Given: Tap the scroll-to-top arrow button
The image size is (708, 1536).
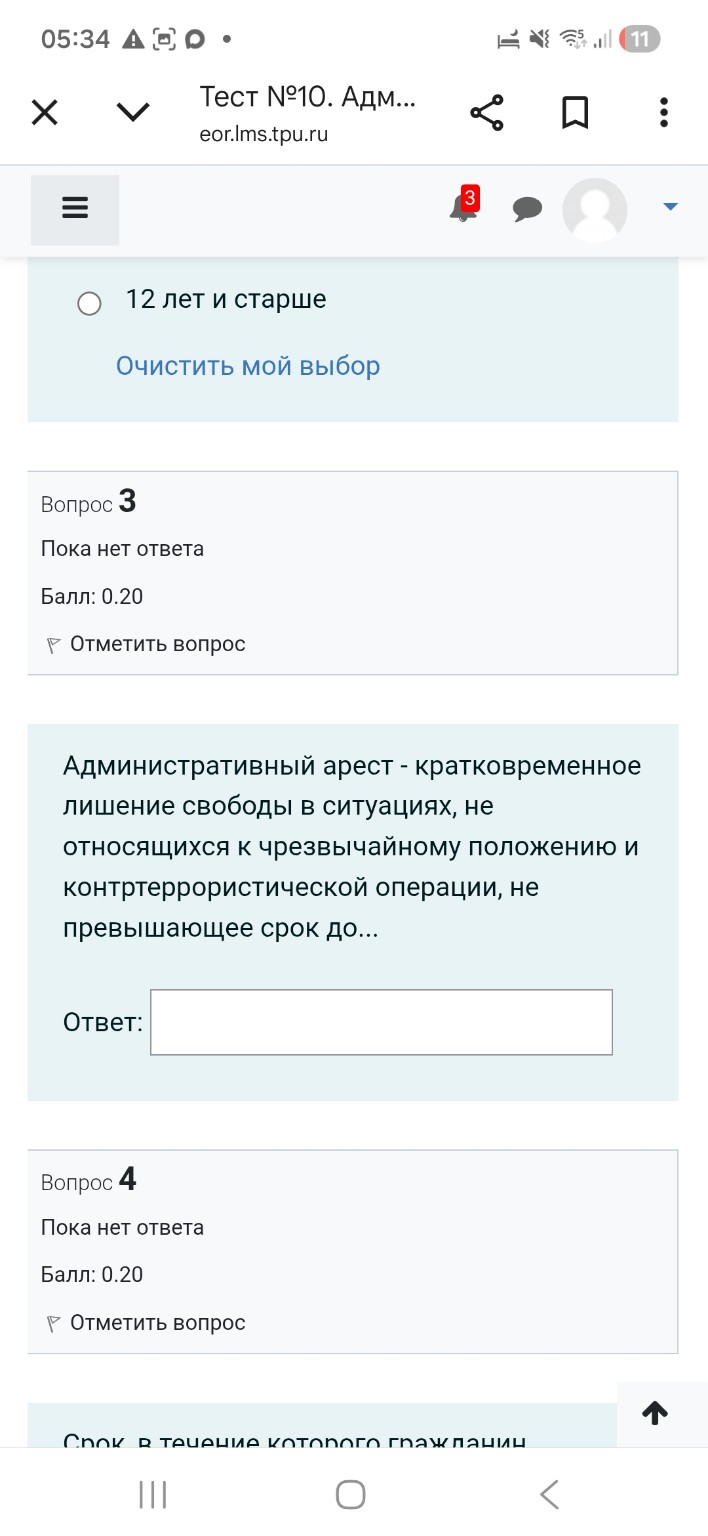Looking at the screenshot, I should [656, 1413].
